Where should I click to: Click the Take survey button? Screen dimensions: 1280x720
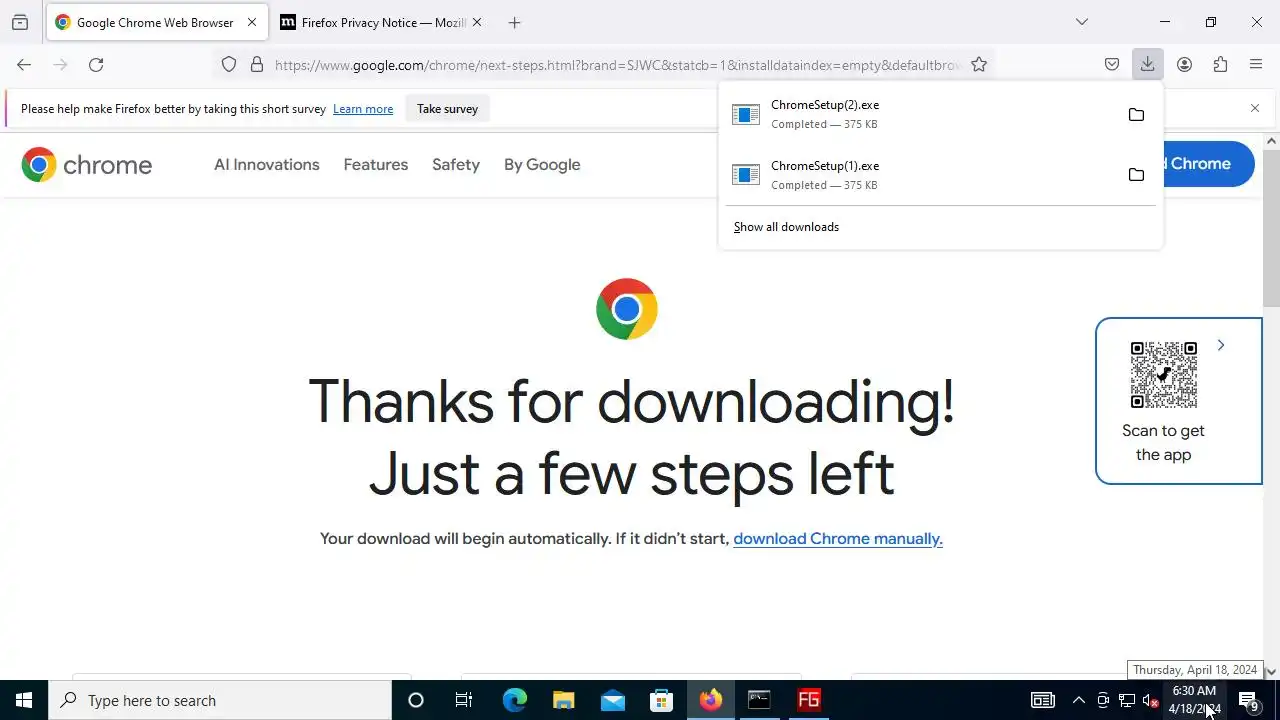coord(447,109)
